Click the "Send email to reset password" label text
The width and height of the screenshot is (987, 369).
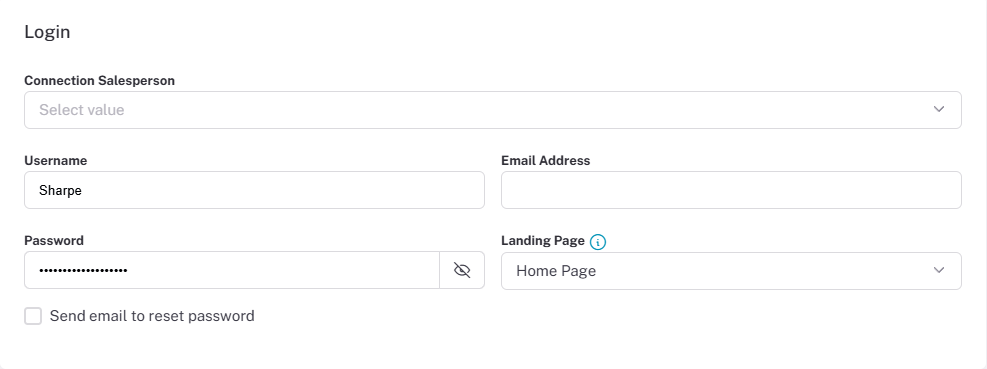tap(152, 316)
